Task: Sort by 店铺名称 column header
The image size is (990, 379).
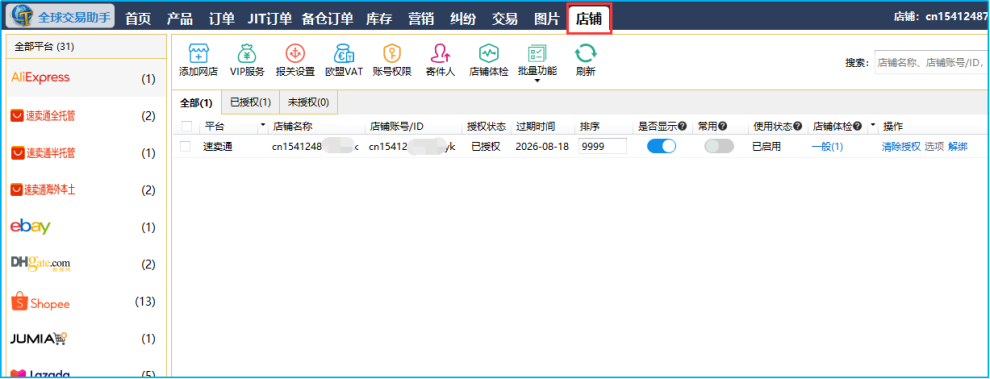Action: click(293, 126)
